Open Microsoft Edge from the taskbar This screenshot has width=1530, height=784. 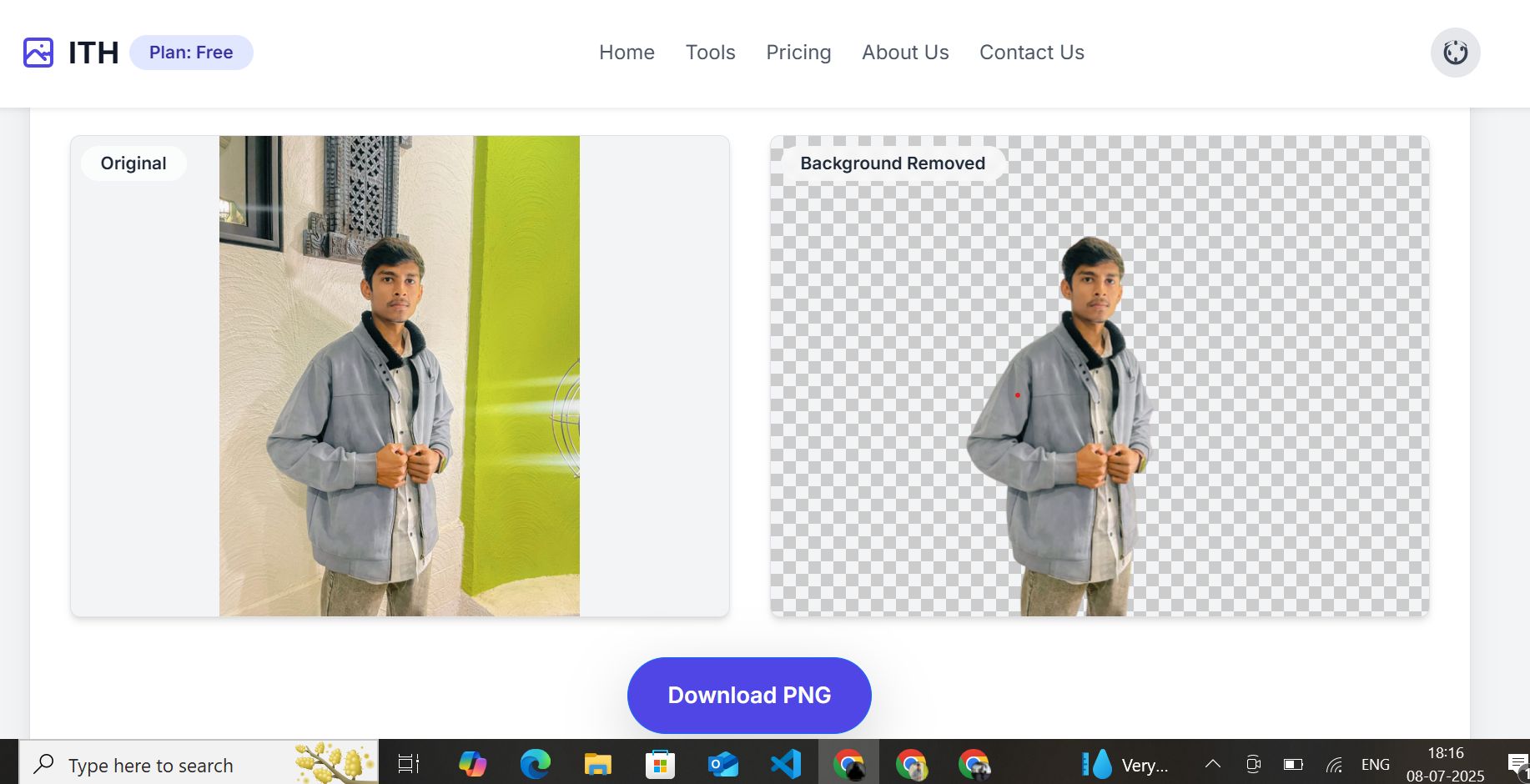[x=535, y=764]
